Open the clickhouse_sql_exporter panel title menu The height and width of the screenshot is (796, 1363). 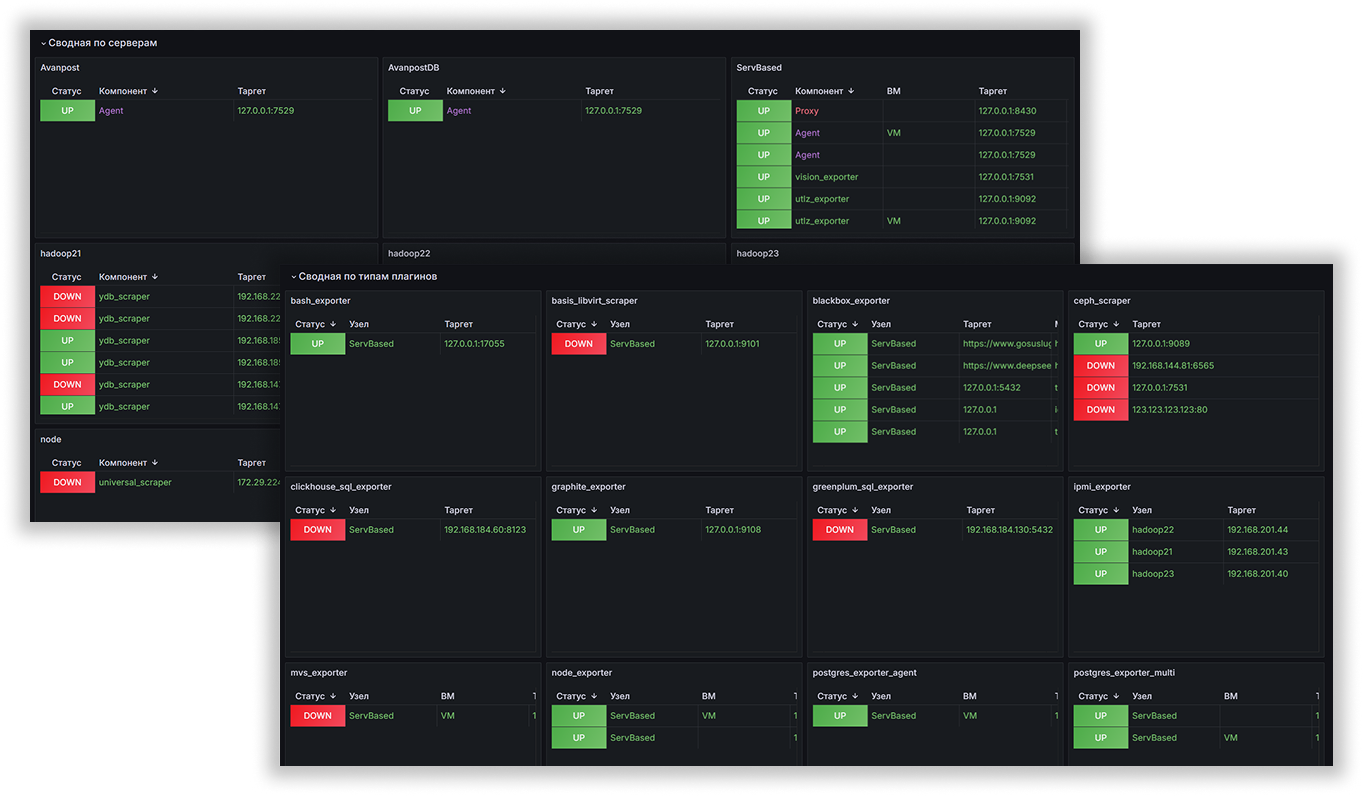[x=340, y=487]
